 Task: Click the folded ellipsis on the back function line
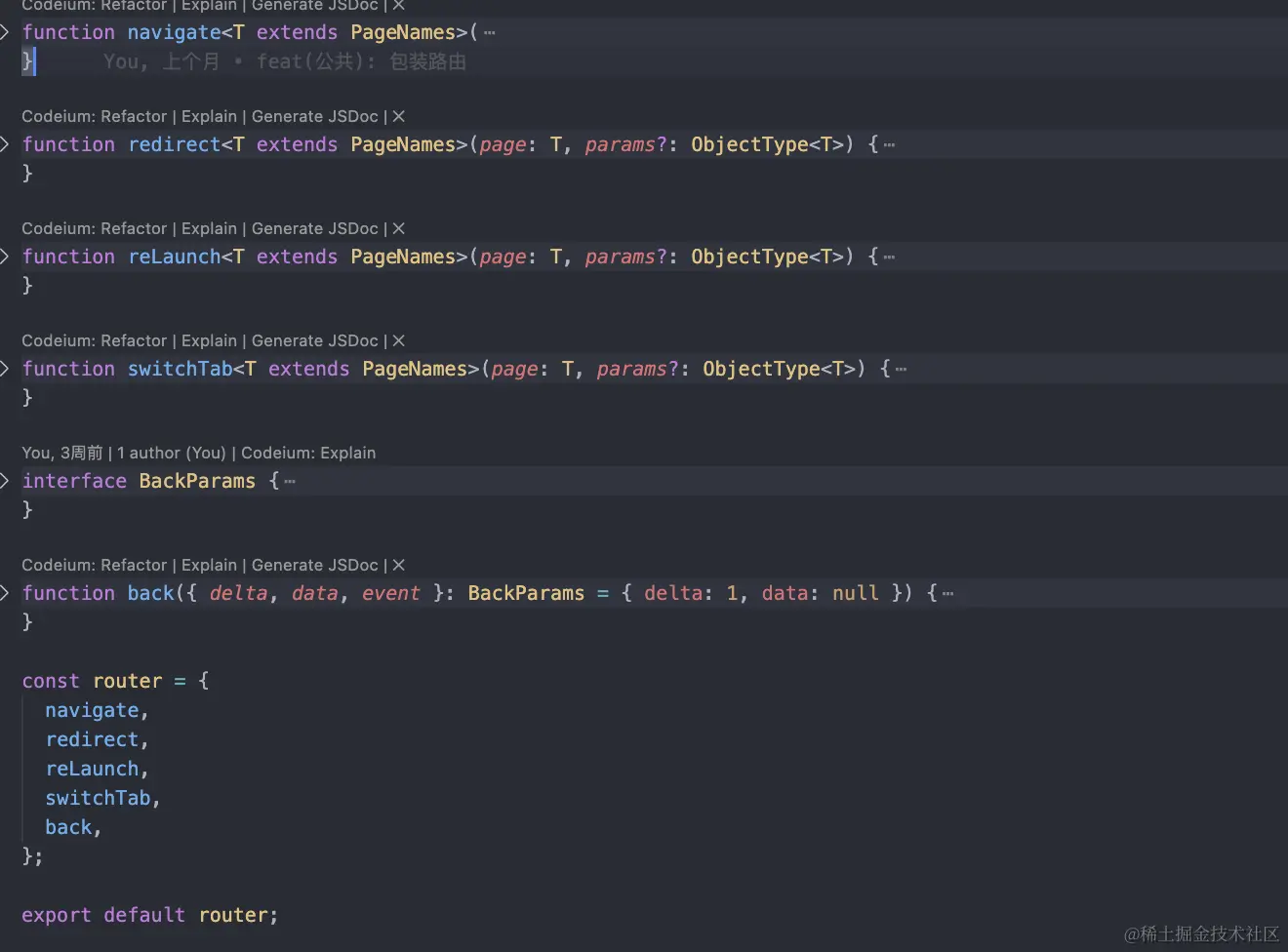coord(947,594)
